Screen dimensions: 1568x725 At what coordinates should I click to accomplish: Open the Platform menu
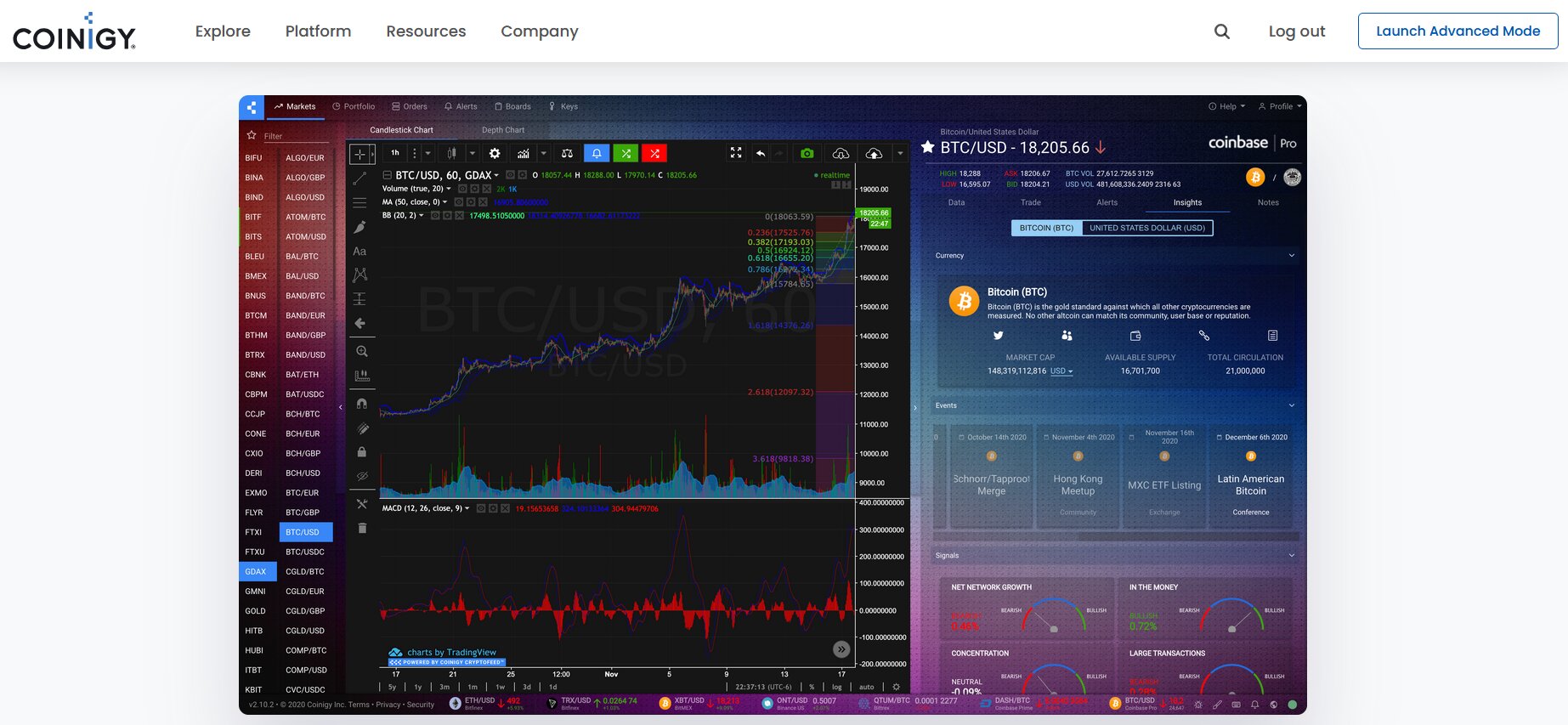coord(318,31)
